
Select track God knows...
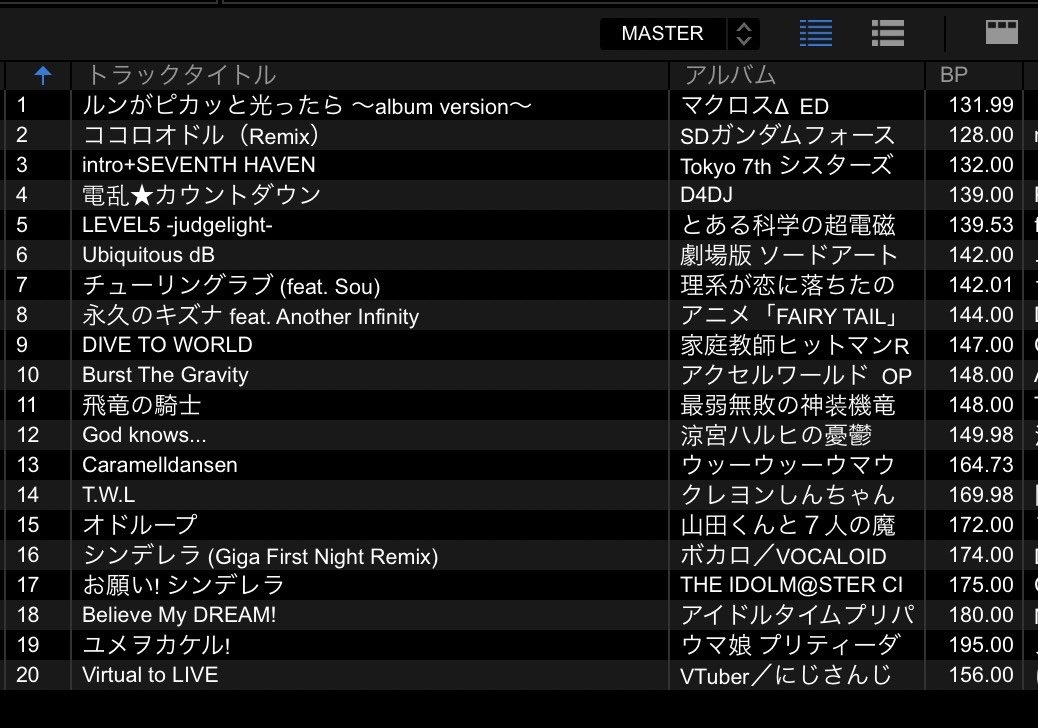coord(144,435)
